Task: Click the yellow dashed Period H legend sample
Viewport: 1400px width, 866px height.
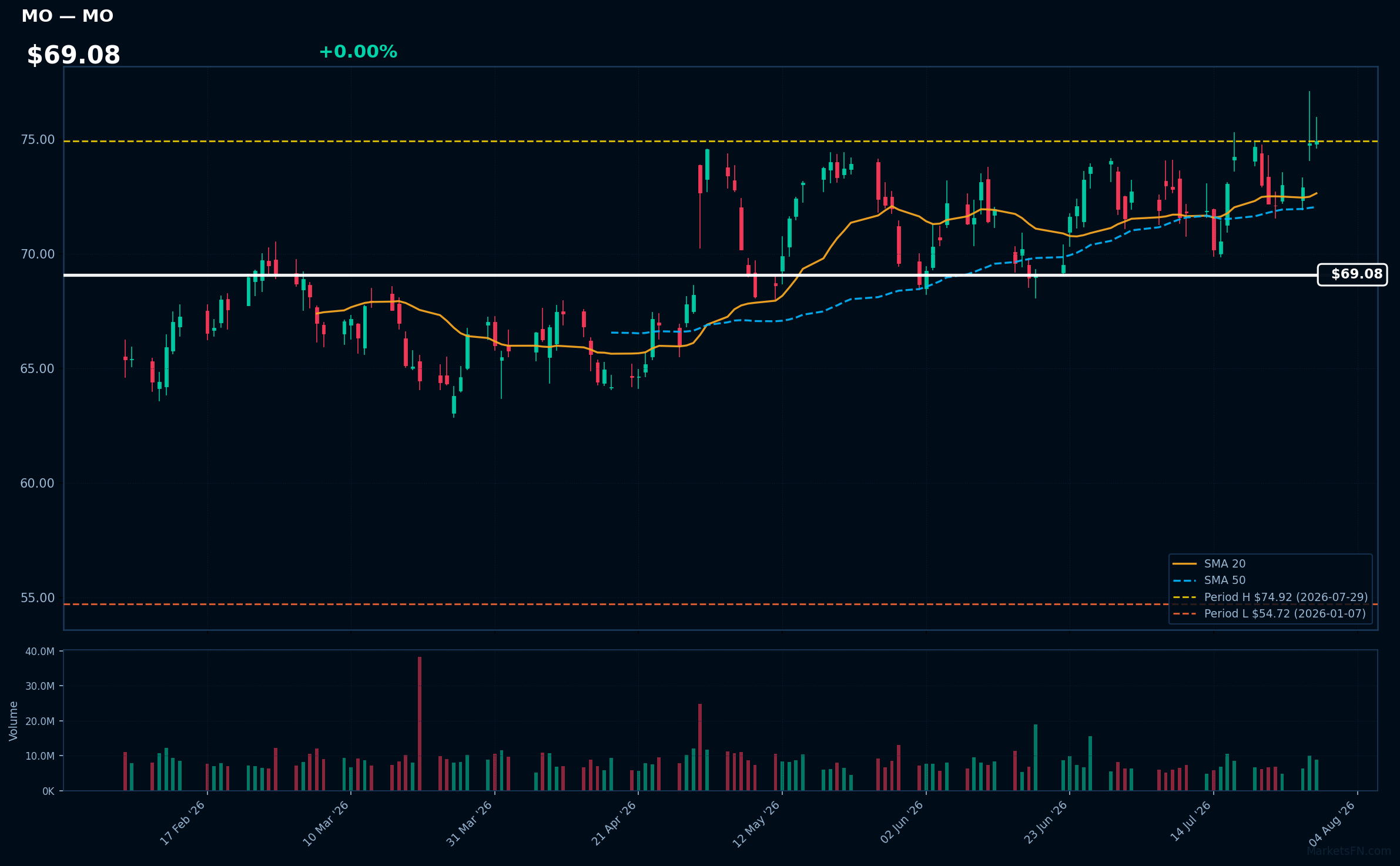Action: [x=1184, y=597]
